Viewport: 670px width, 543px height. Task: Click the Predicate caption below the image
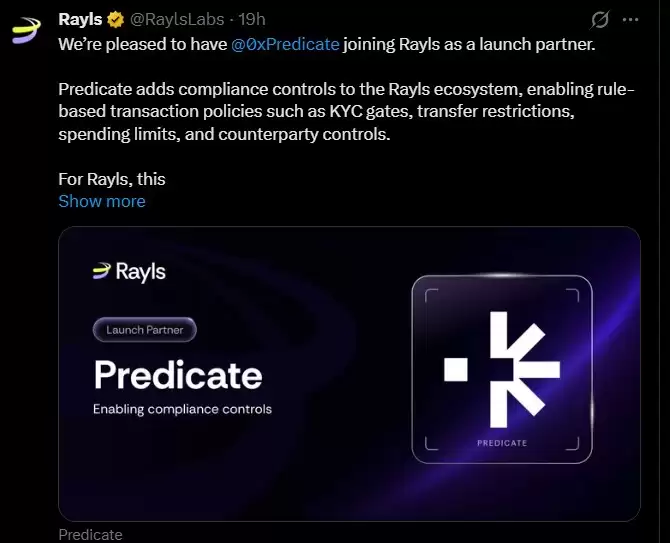pyautogui.click(x=90, y=535)
